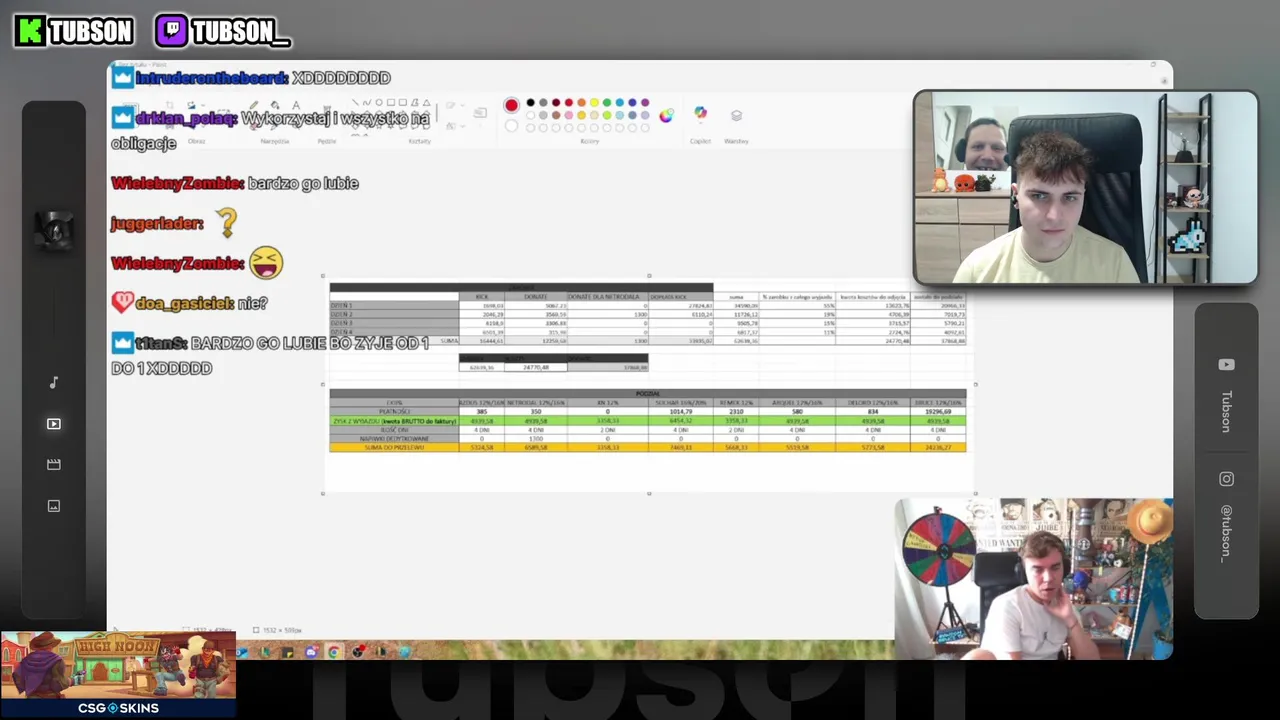
Task: Click username juggerlader in chat
Action: [x=157, y=223]
